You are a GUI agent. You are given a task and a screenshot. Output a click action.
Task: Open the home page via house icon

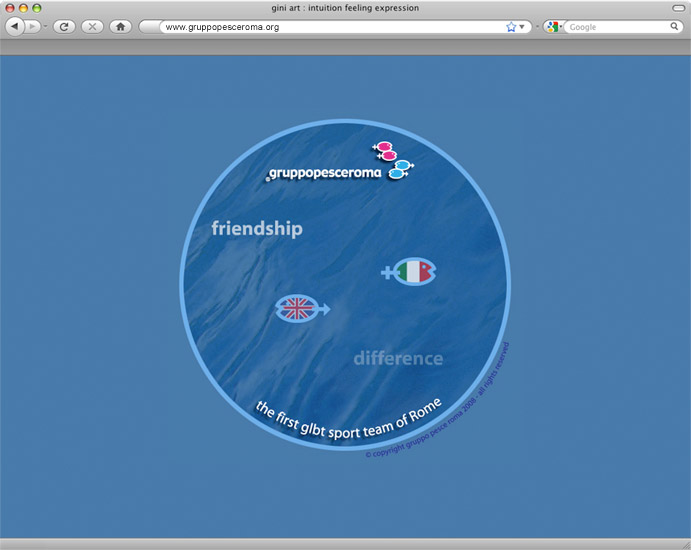point(120,27)
